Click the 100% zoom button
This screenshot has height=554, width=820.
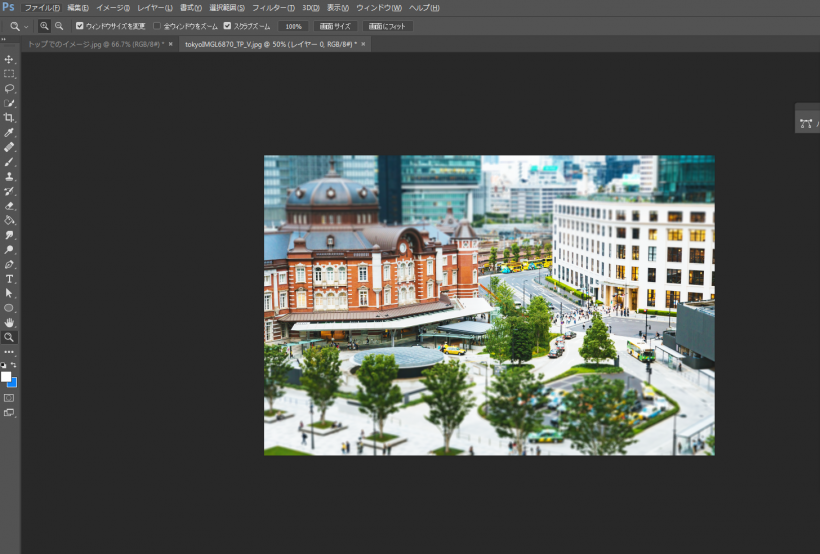tap(293, 26)
